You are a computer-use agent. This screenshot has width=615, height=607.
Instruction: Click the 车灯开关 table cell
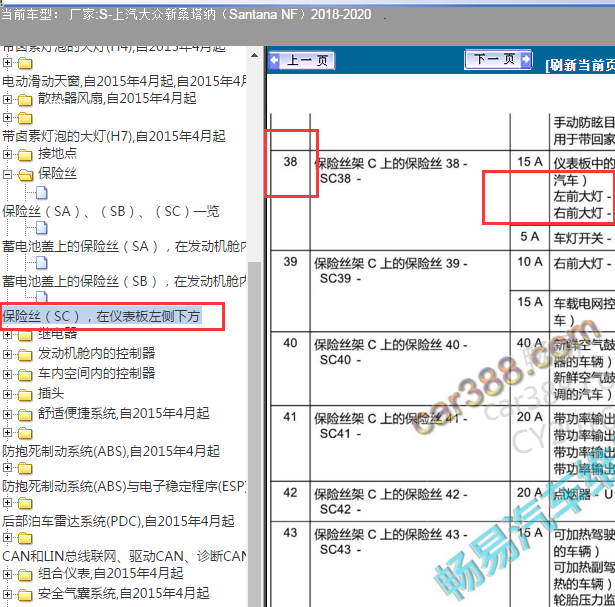click(582, 238)
